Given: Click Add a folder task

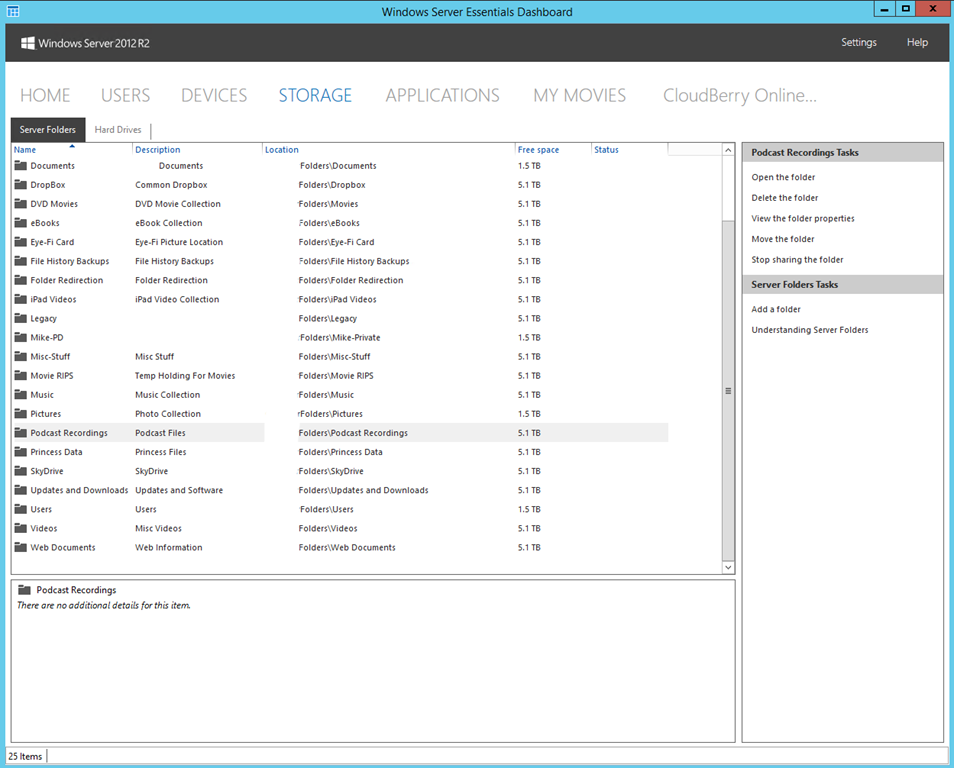Looking at the screenshot, I should [x=776, y=309].
